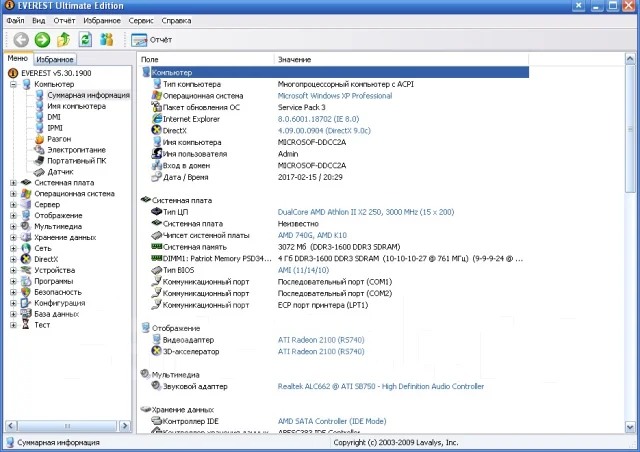Viewport: 640px width, 452px height.
Task: Click the Realtek ALC662 audio controller link
Action: tap(381, 386)
